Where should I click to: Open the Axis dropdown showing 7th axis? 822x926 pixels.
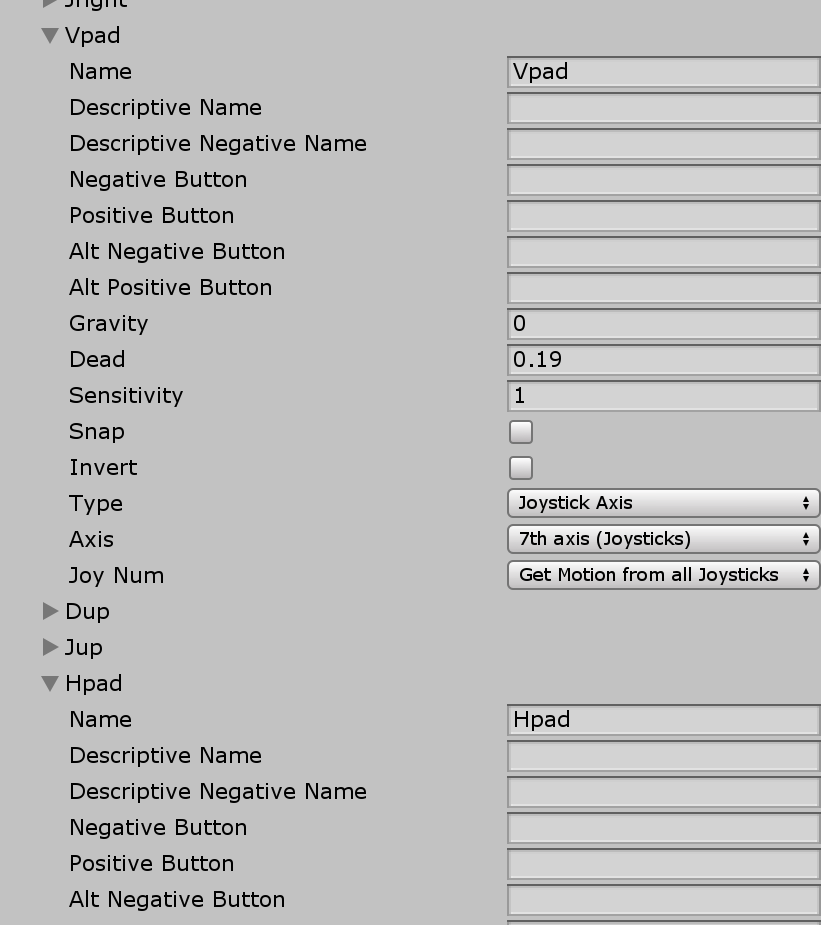663,539
